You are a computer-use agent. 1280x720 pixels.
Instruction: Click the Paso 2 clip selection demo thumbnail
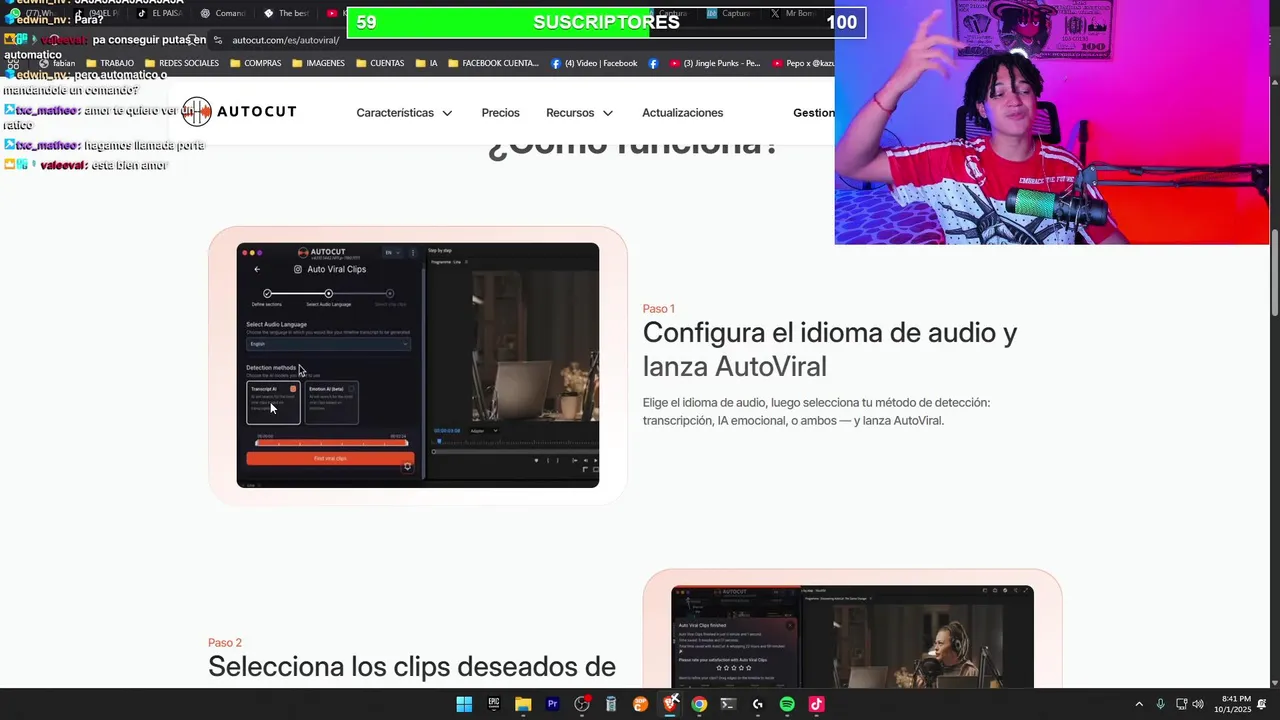852,636
